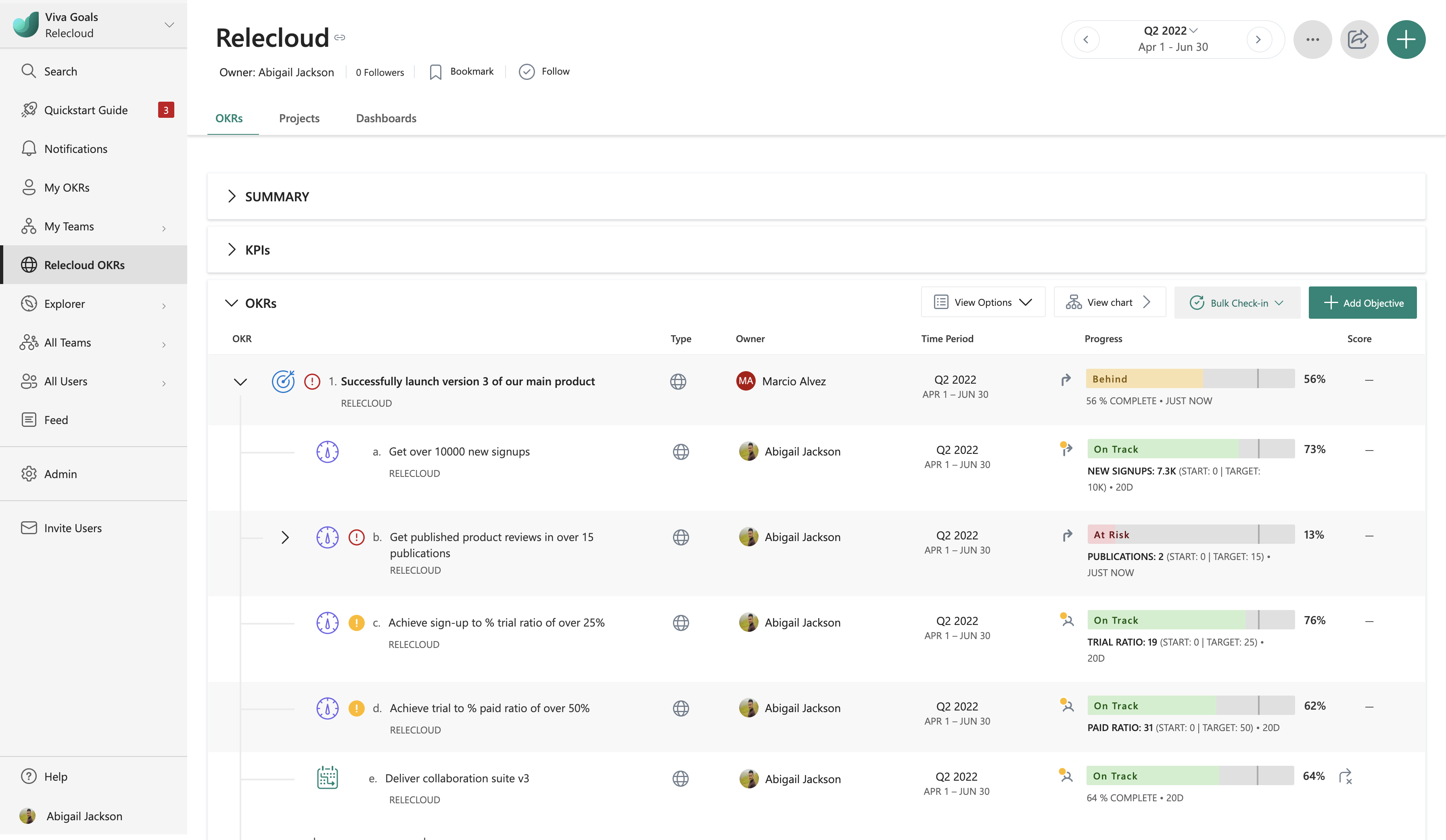Open Deliver collaboration suite v3 title
The width and height of the screenshot is (1446, 840).
click(457, 778)
